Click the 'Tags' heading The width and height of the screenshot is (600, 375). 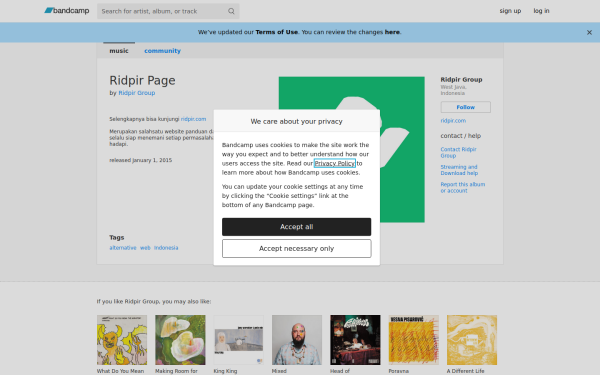117,238
